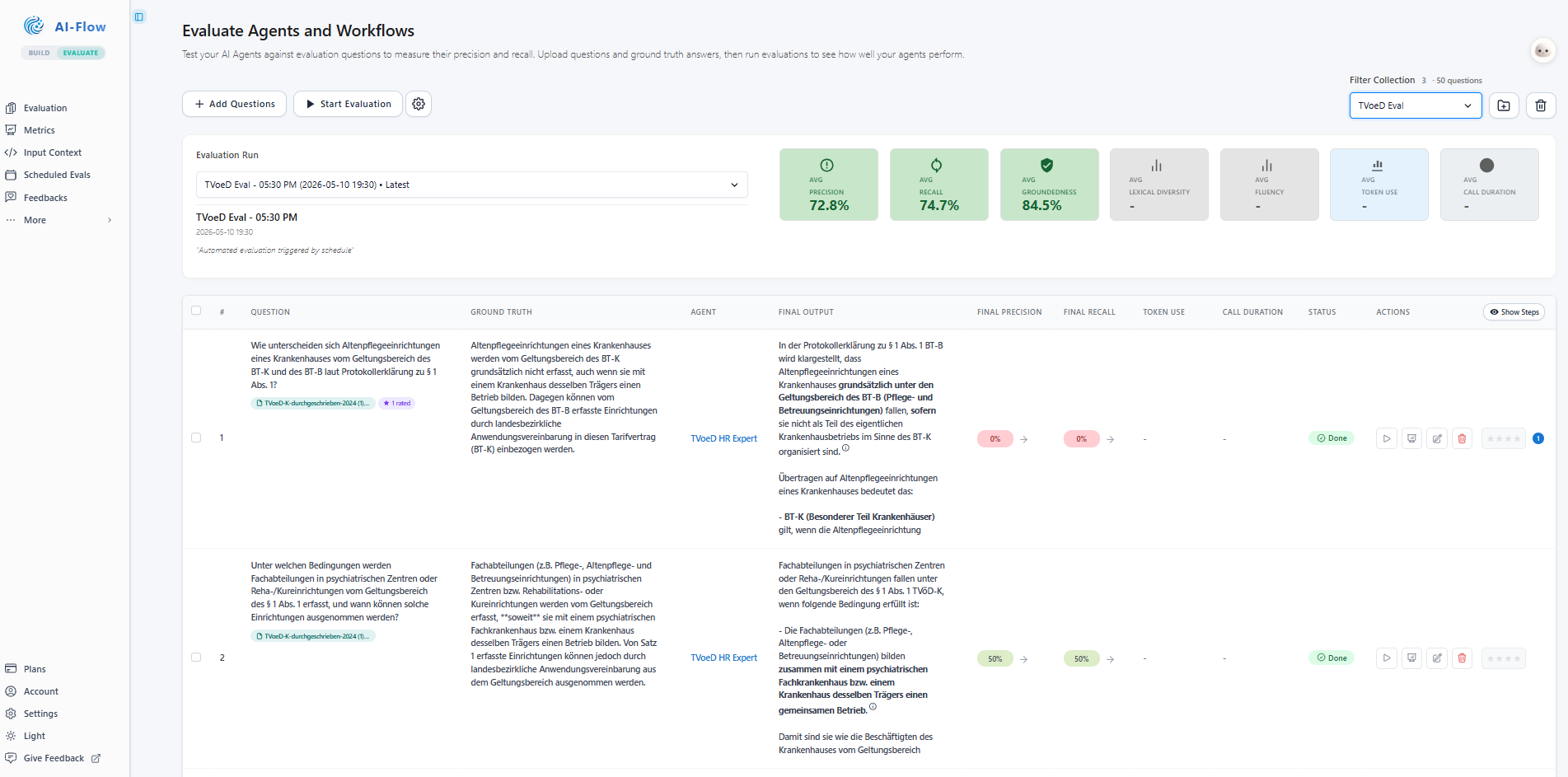Click Avg Call Duration metric card
The width and height of the screenshot is (1568, 777).
(1490, 185)
